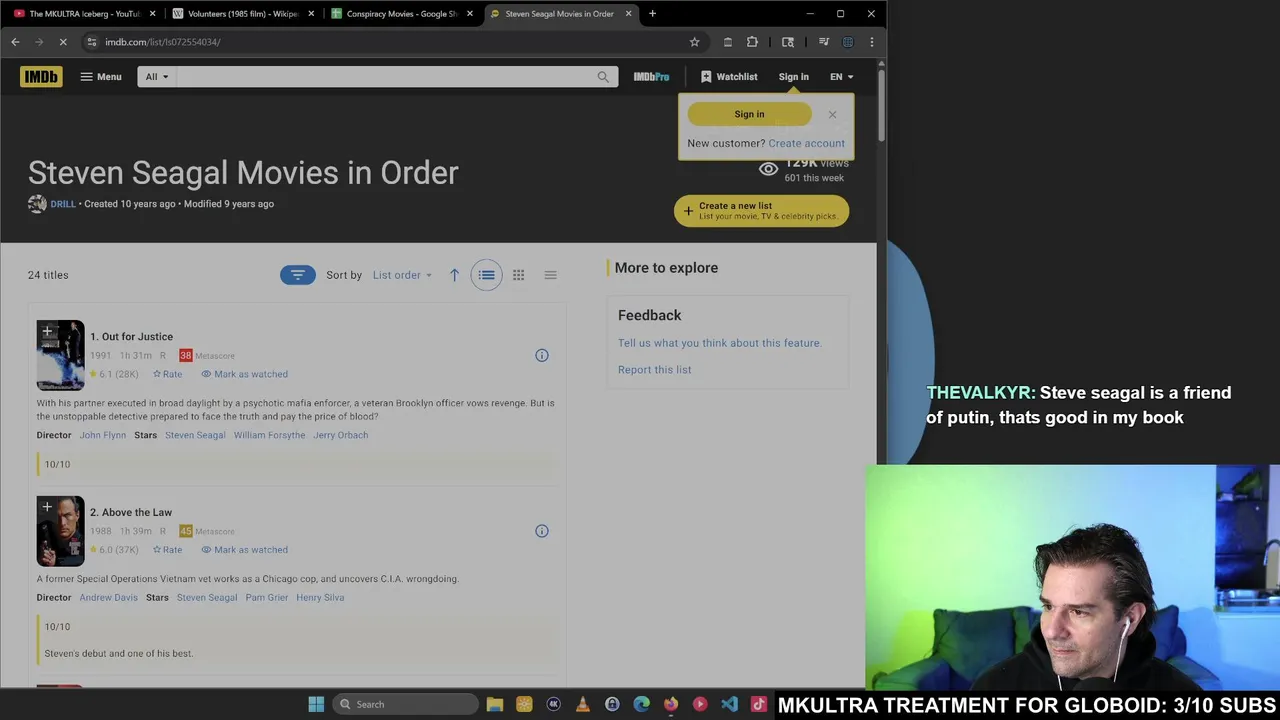Image resolution: width=1280 pixels, height=720 pixels.
Task: Go back in browser
Action: [15, 42]
